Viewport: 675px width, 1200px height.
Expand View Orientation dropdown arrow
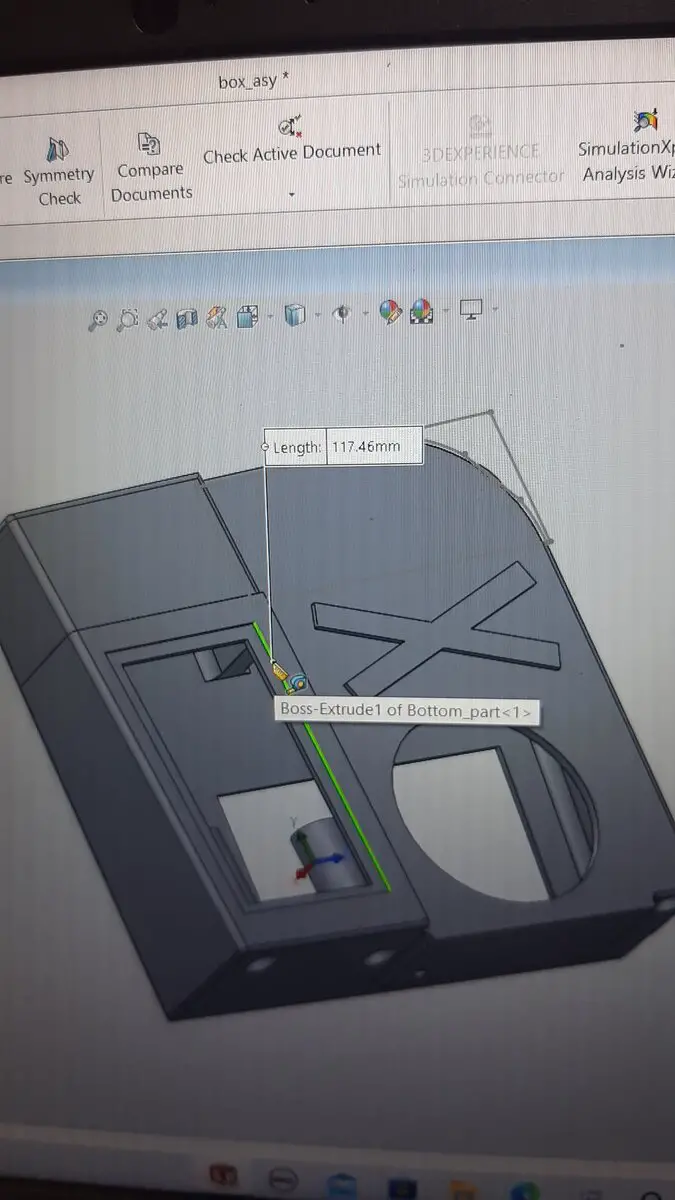[268, 317]
